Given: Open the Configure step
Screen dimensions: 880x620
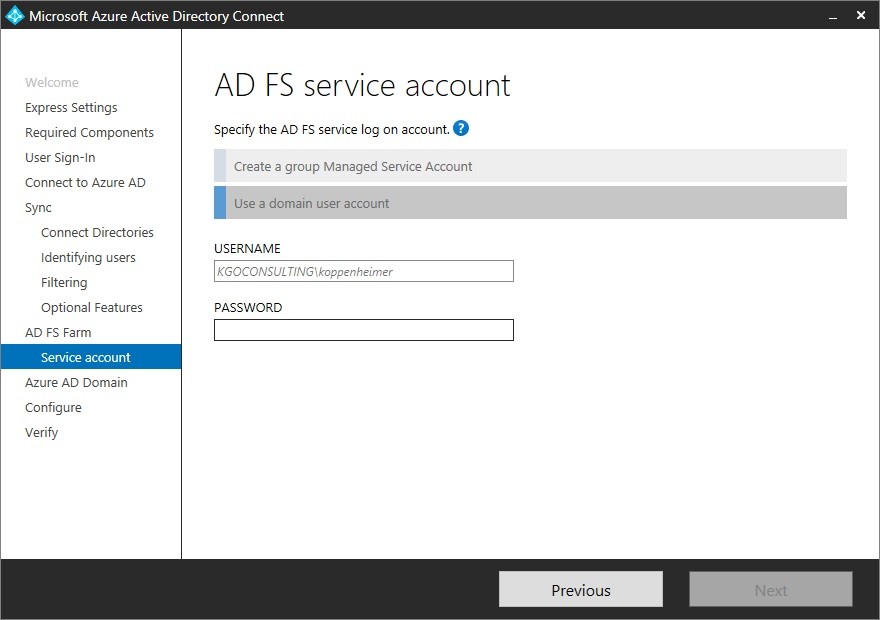Looking at the screenshot, I should [53, 407].
